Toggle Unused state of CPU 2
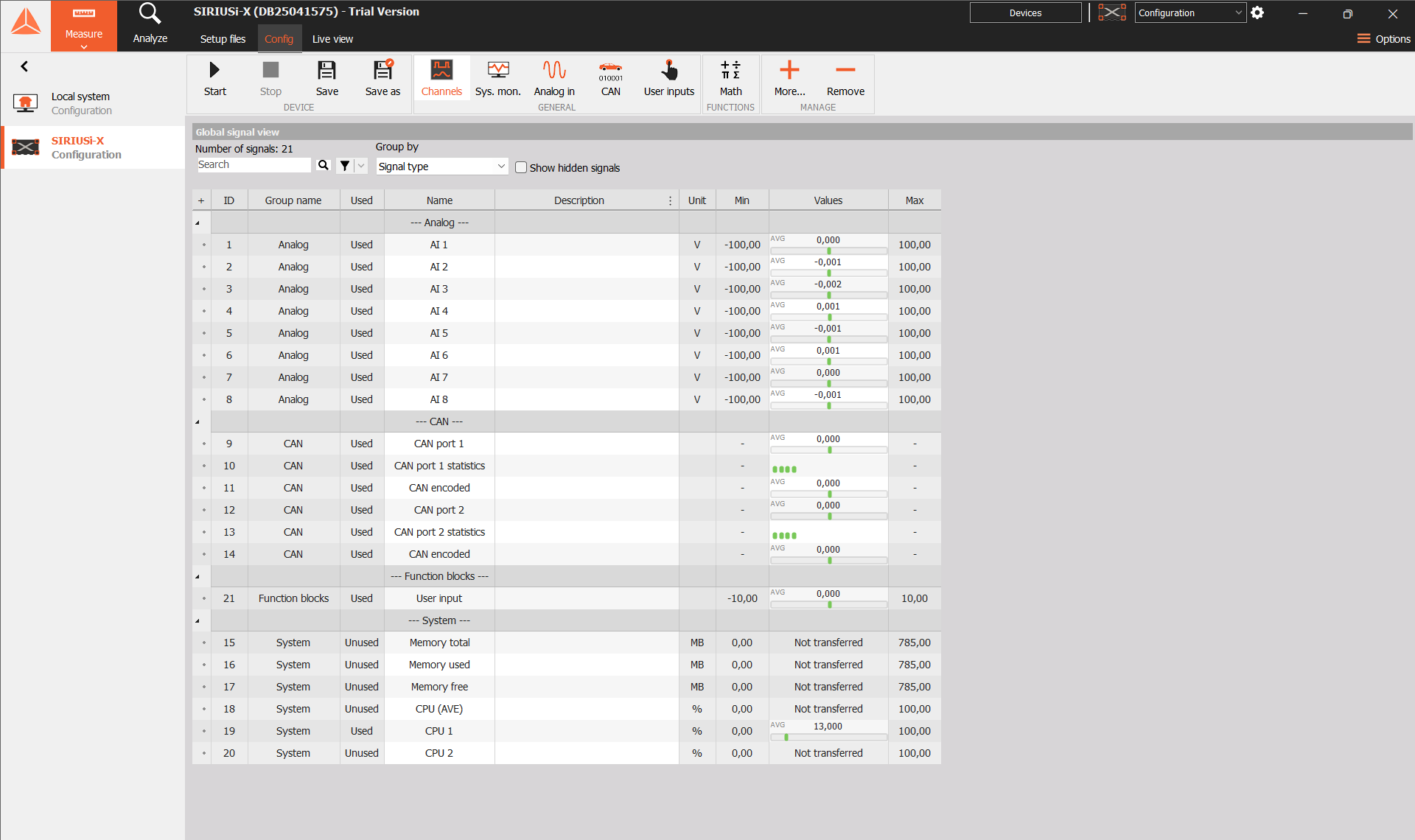Image resolution: width=1415 pixels, height=840 pixels. (361, 753)
